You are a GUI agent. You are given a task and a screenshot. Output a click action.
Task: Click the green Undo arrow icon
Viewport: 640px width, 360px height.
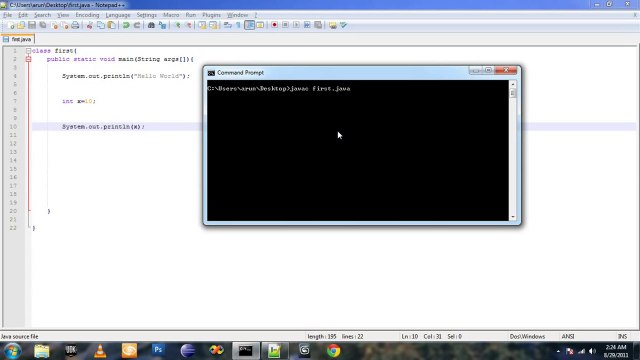[126, 25]
